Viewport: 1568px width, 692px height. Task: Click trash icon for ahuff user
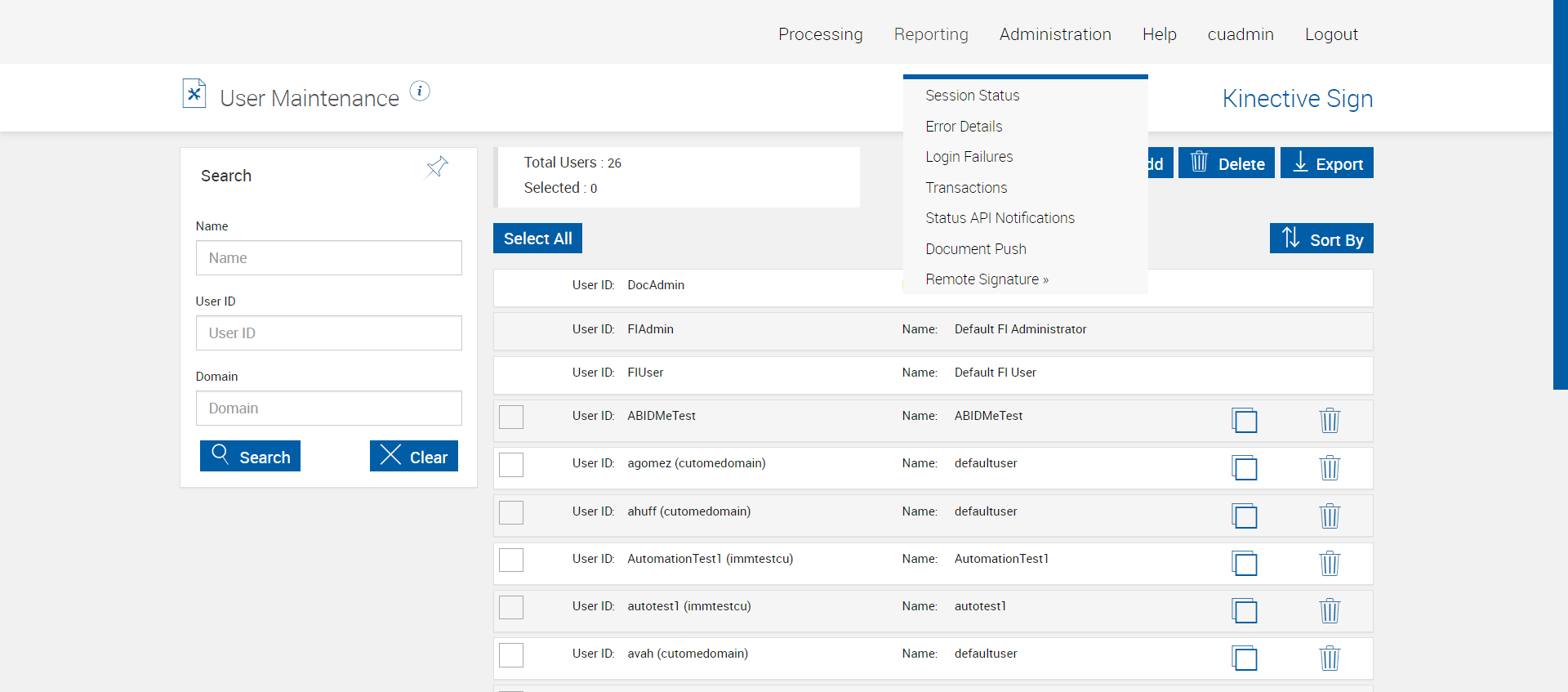click(x=1330, y=516)
